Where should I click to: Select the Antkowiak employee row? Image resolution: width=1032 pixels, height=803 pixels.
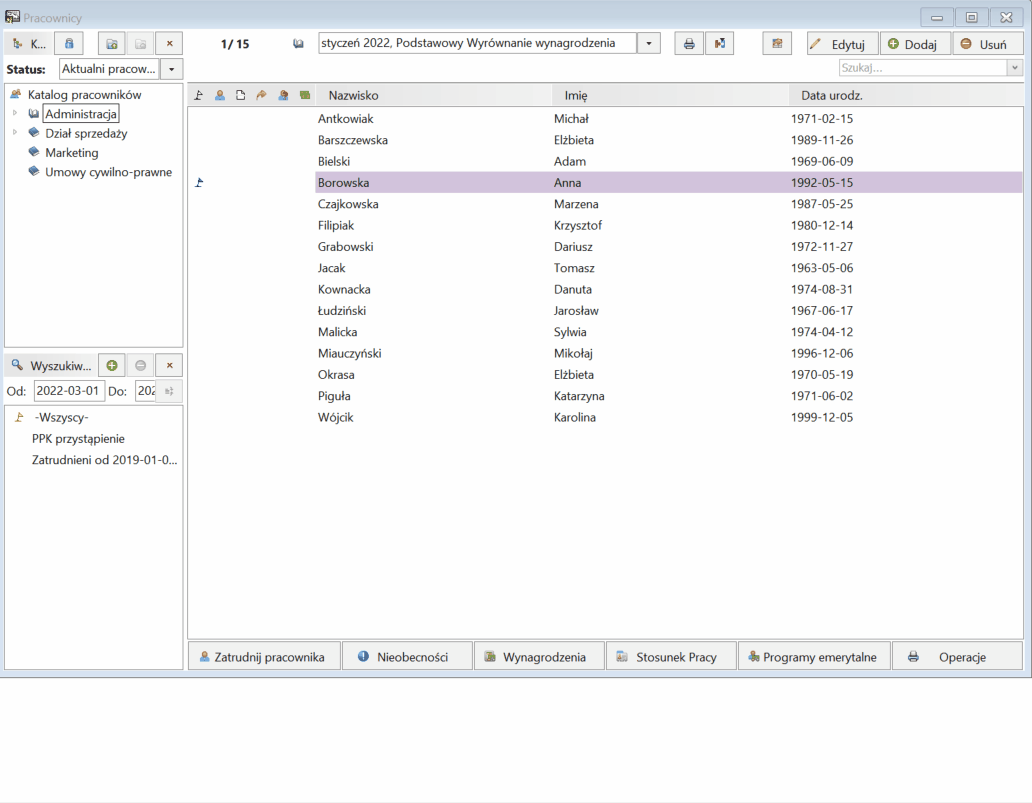pyautogui.click(x=605, y=118)
